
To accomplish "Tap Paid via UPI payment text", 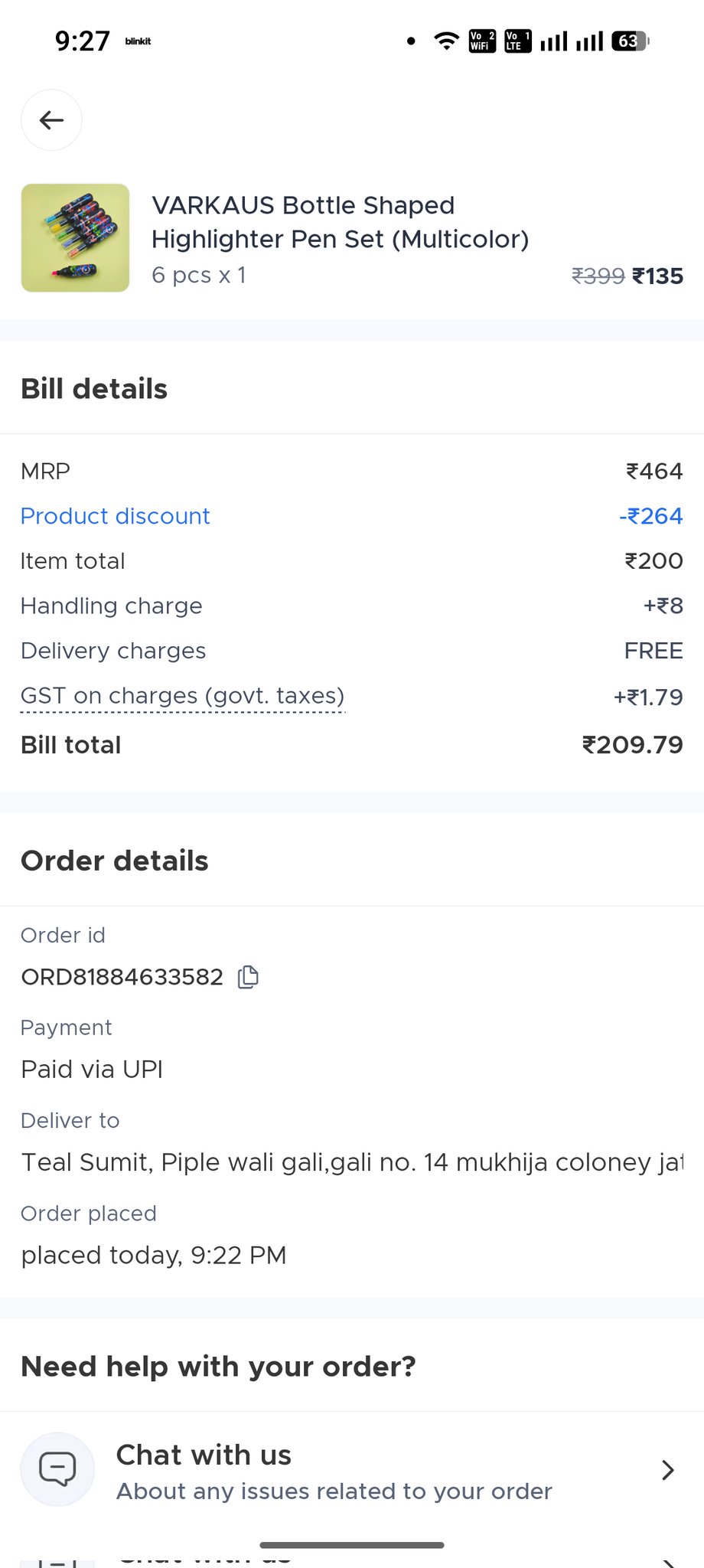I will tap(92, 1070).
